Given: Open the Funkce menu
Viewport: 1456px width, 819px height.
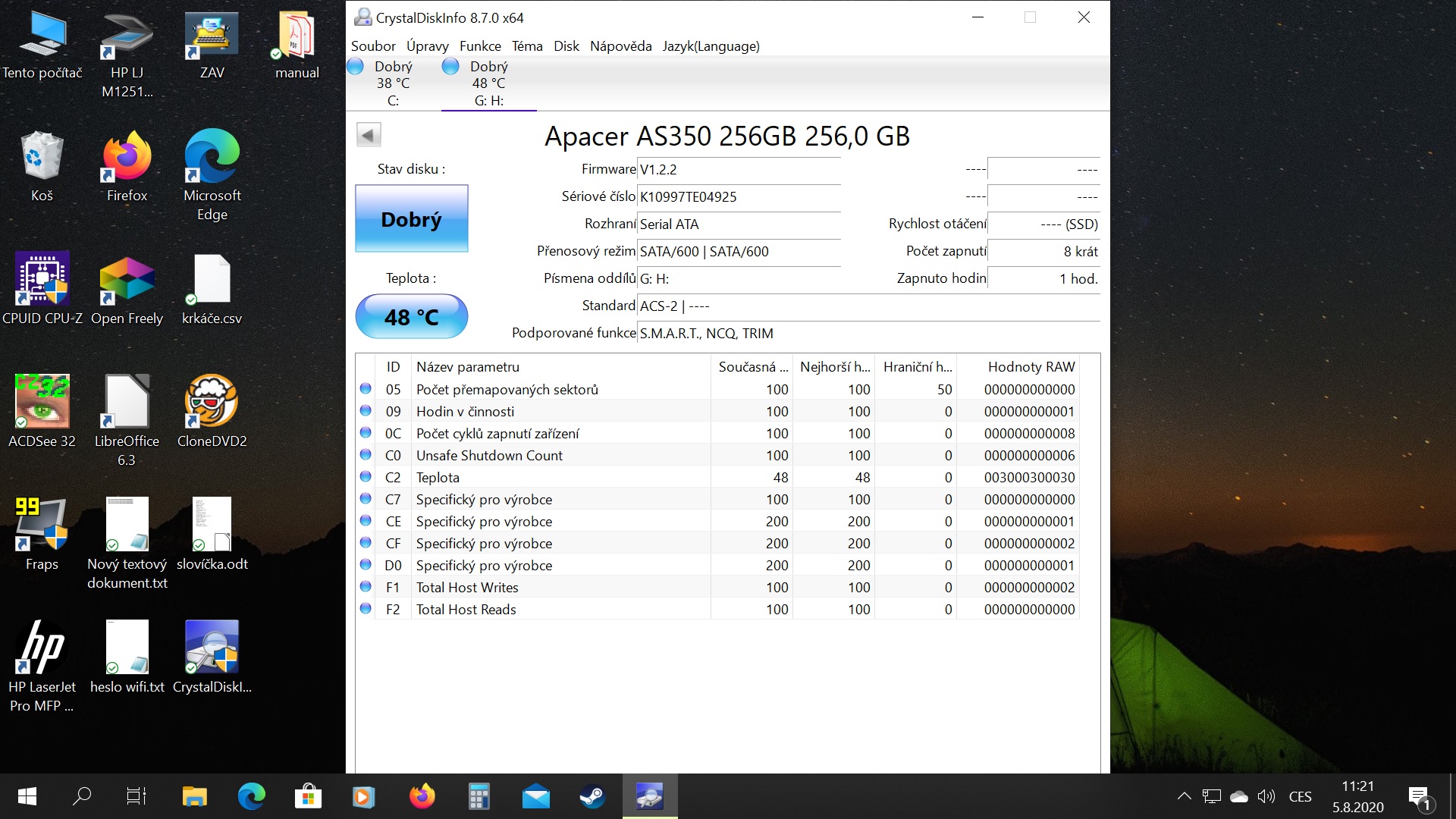Looking at the screenshot, I should click(479, 46).
